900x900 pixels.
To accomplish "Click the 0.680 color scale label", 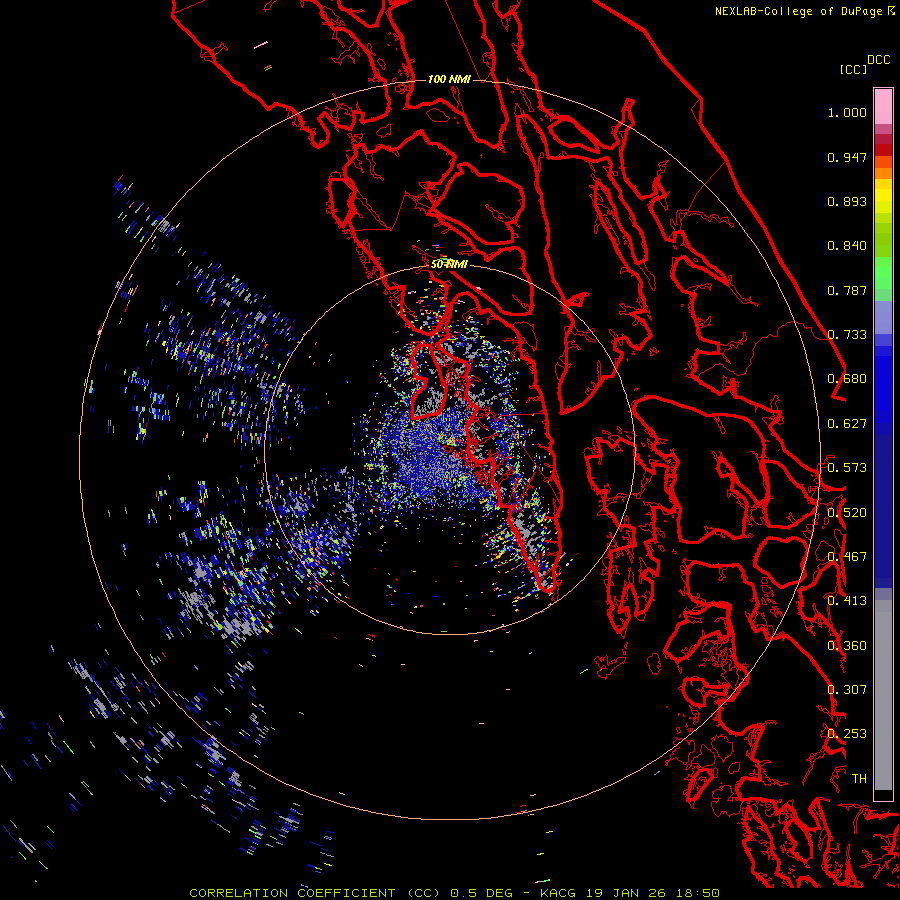I will pos(847,379).
